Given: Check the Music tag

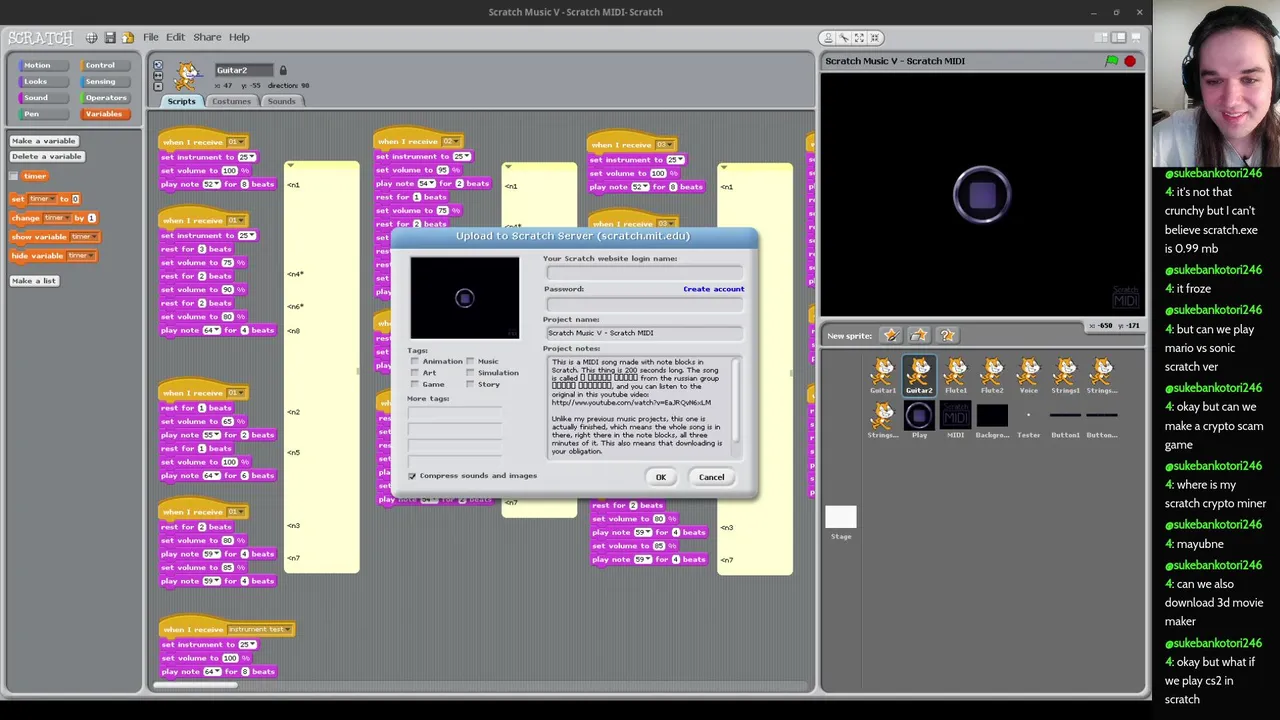Looking at the screenshot, I should point(470,361).
